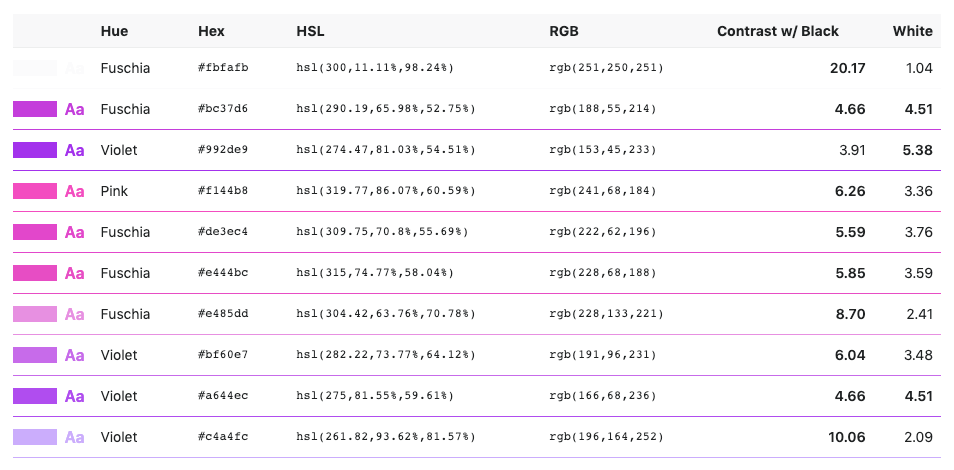Click the Hex column header
Viewport: 954px width, 470px height.
click(x=211, y=31)
